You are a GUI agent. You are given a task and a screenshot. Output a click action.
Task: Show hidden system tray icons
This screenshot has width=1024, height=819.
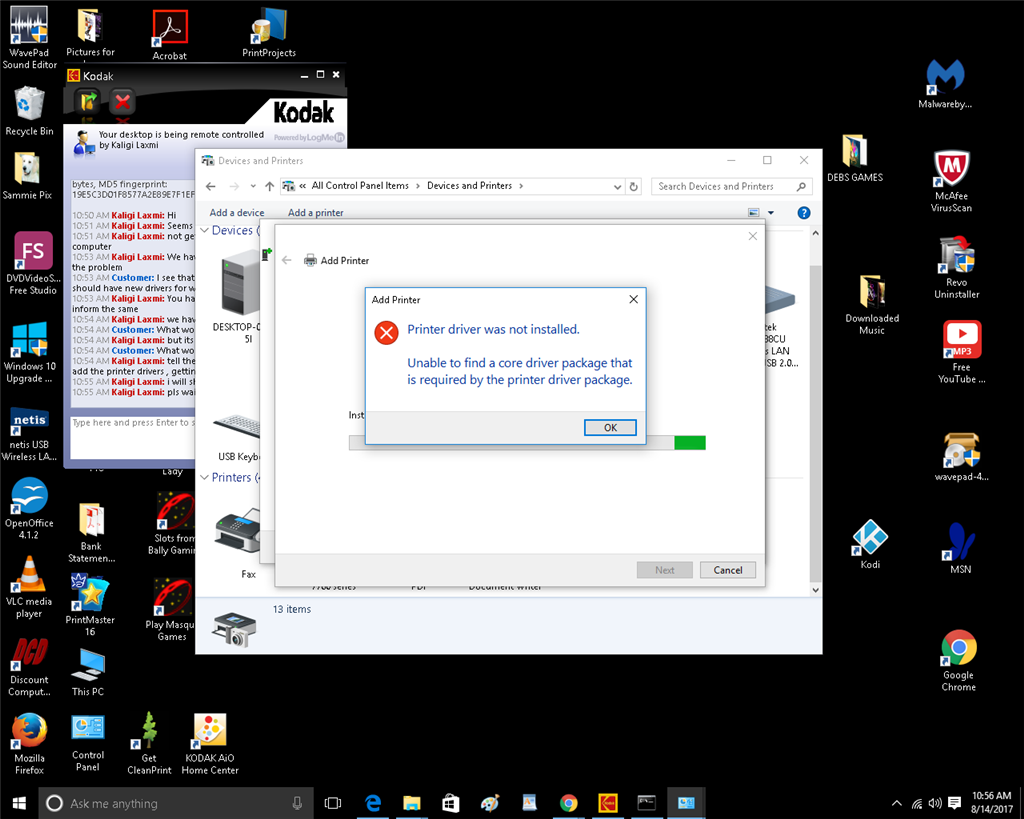(x=897, y=803)
